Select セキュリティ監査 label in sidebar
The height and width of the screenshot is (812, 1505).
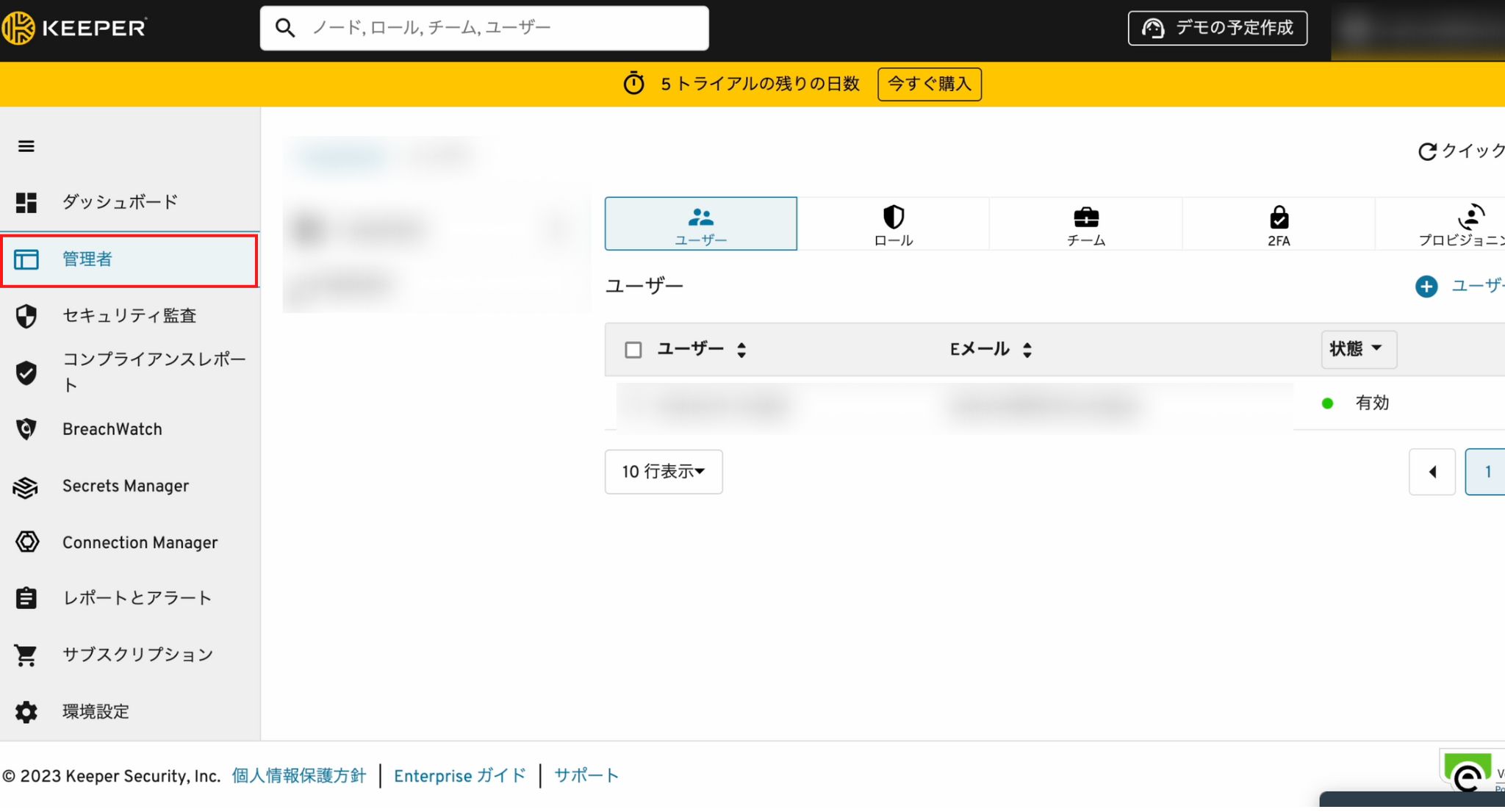pyautogui.click(x=129, y=316)
